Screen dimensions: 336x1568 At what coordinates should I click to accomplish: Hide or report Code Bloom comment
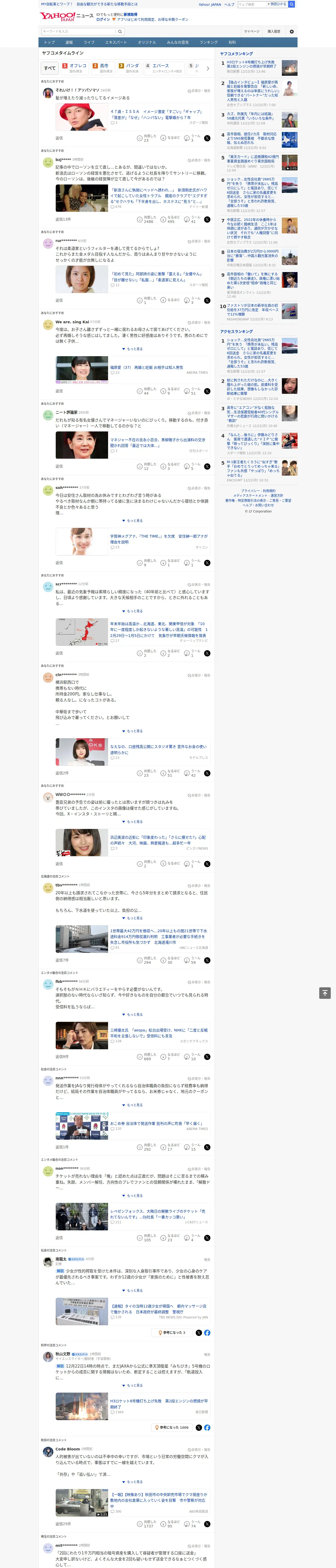(199, 1449)
